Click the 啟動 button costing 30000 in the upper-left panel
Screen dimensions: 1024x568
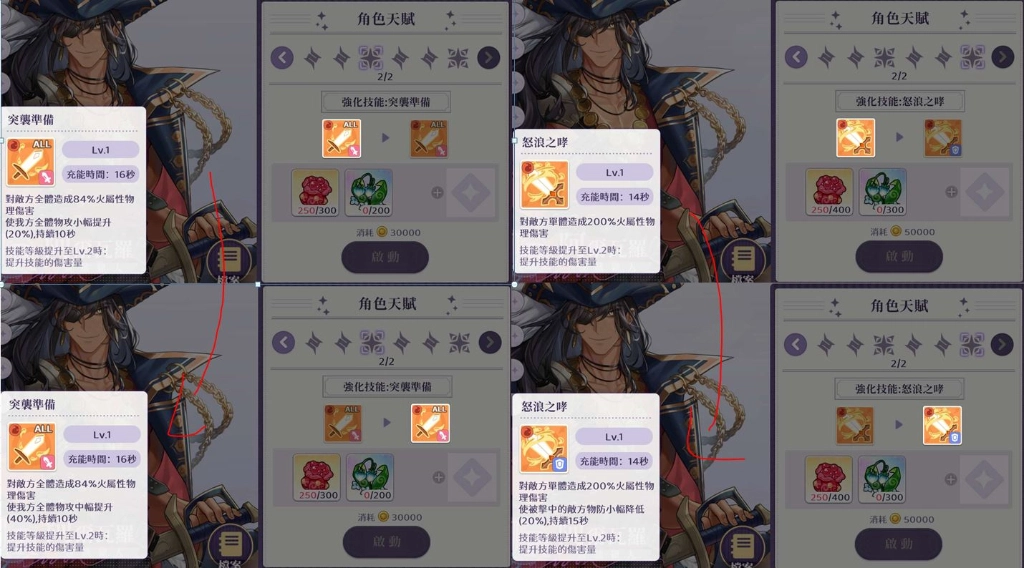pyautogui.click(x=385, y=257)
